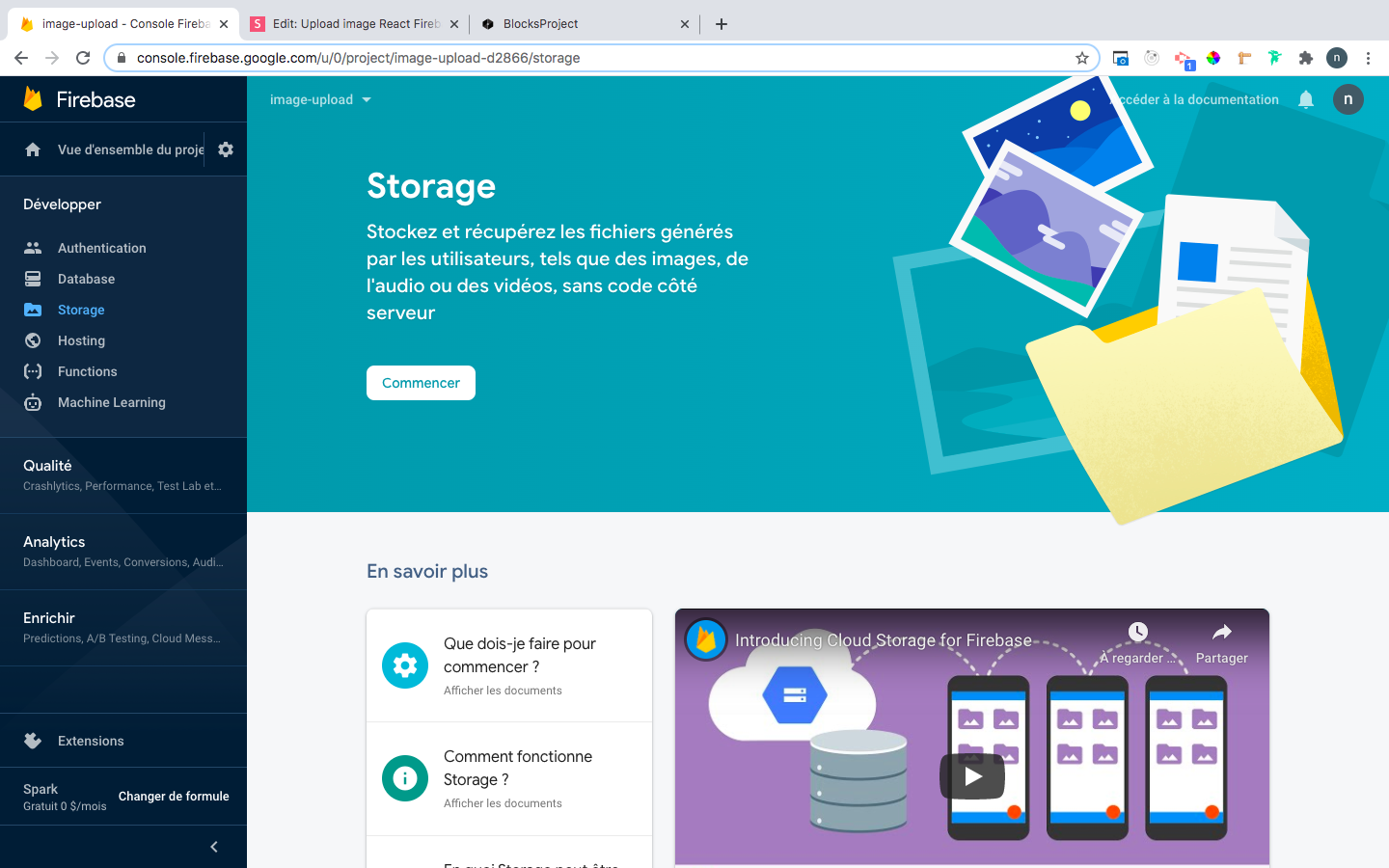Switch to the BlocksProject tab
This screenshot has height=868, width=1389.
pyautogui.click(x=584, y=24)
